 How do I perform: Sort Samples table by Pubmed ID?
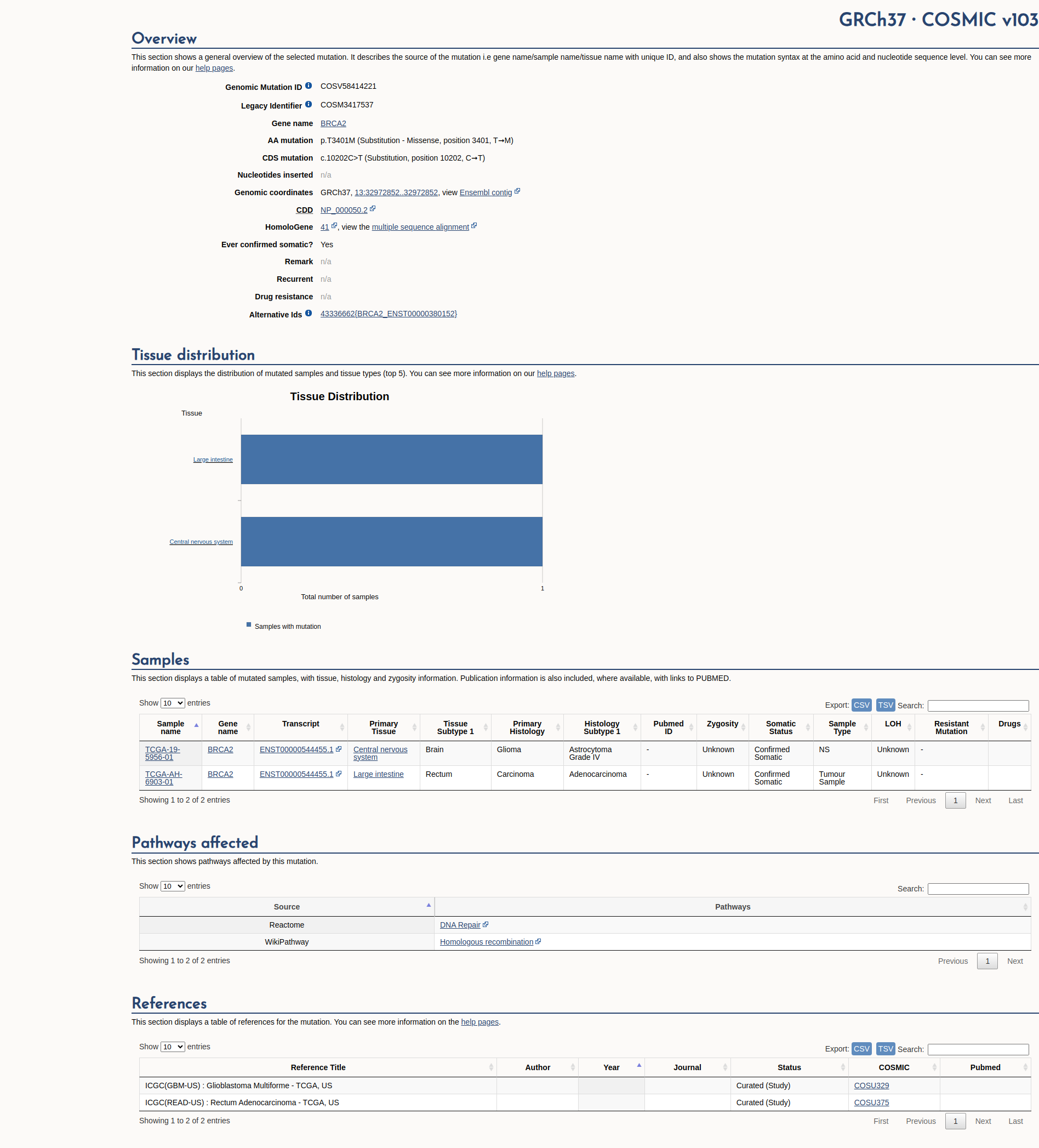[669, 728]
